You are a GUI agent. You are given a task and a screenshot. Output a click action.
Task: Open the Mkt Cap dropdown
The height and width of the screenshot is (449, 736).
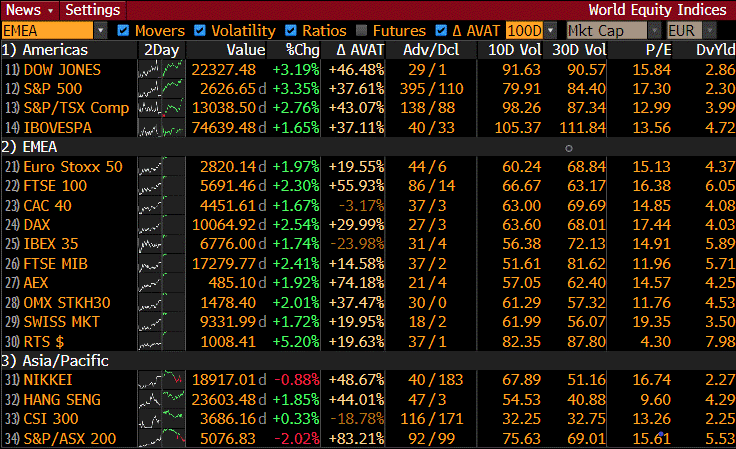(x=654, y=31)
